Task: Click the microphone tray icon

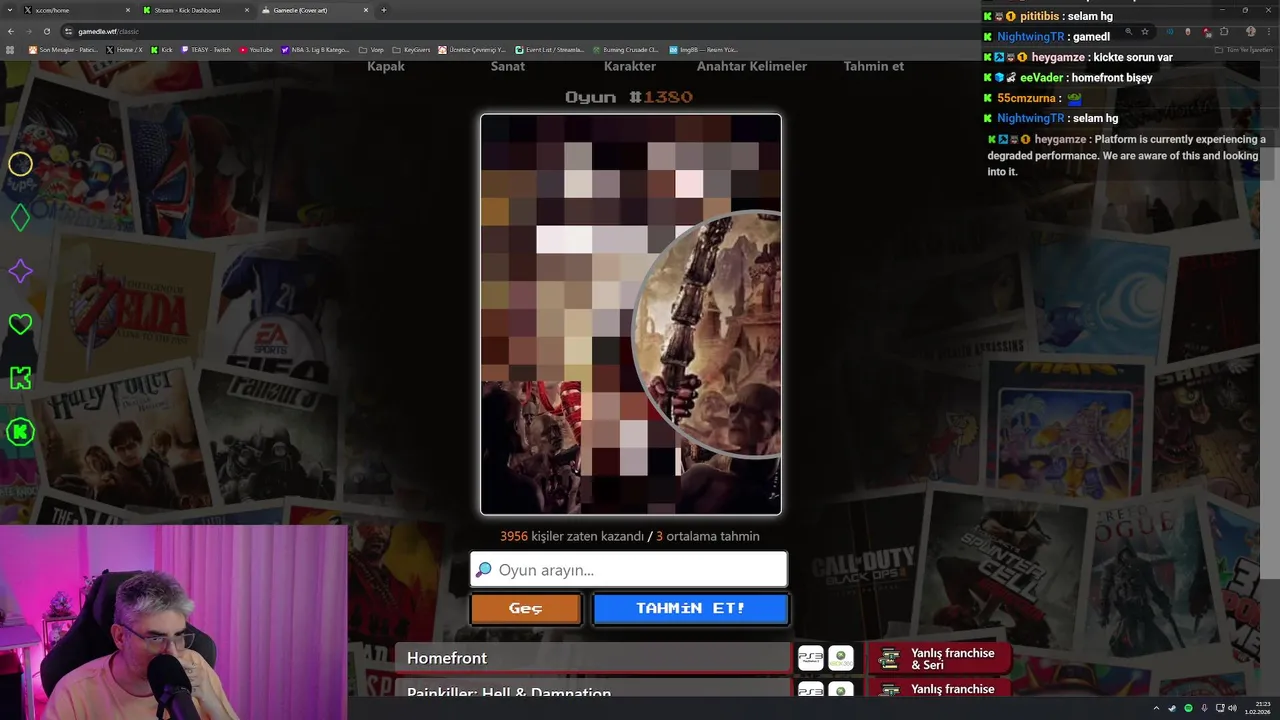Action: (1204, 708)
